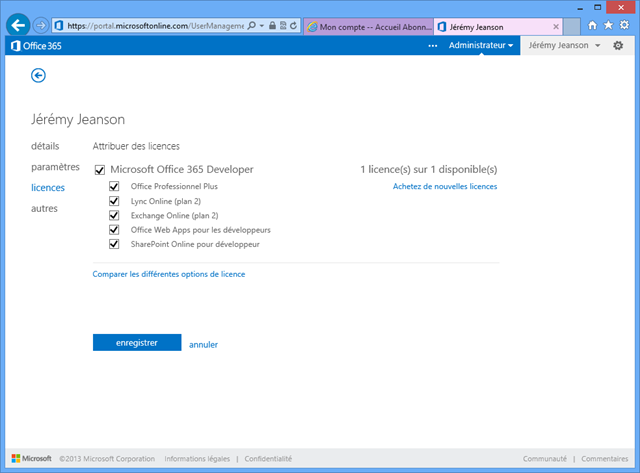Viewport: 640px width, 473px height.
Task: Click the circled back arrow on page
Action: pos(38,76)
